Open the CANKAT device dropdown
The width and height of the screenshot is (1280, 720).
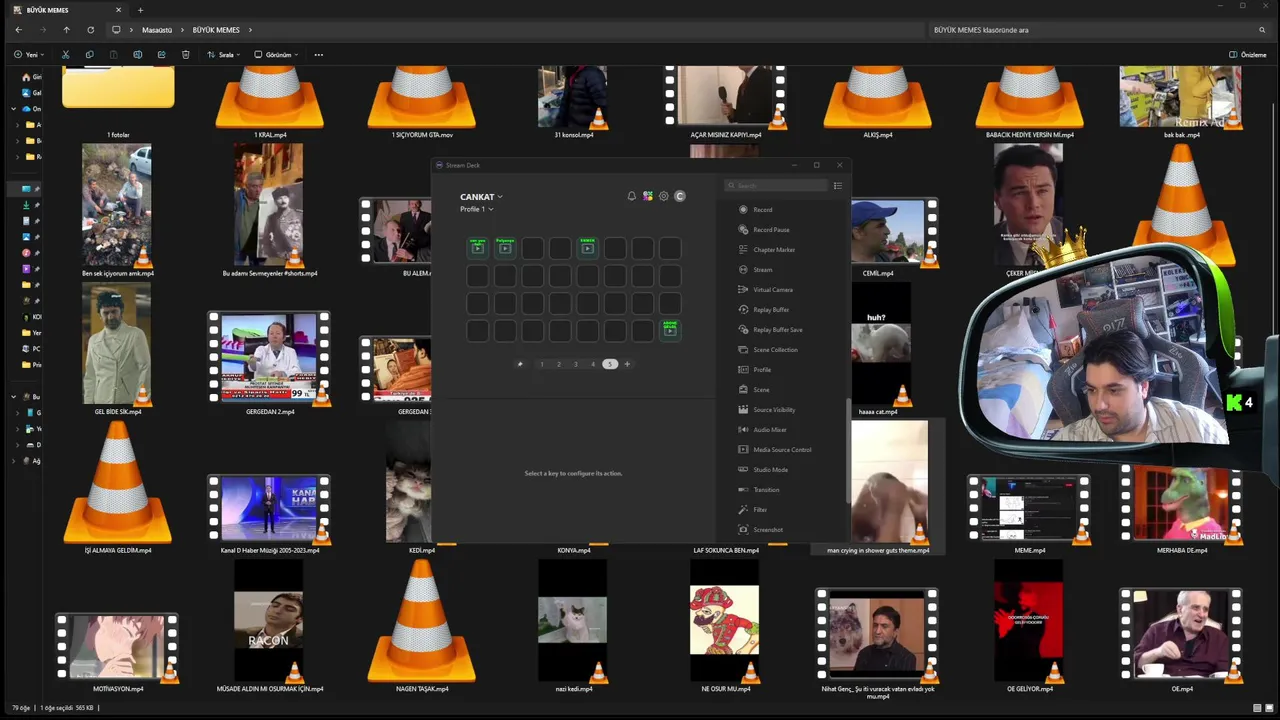point(481,197)
